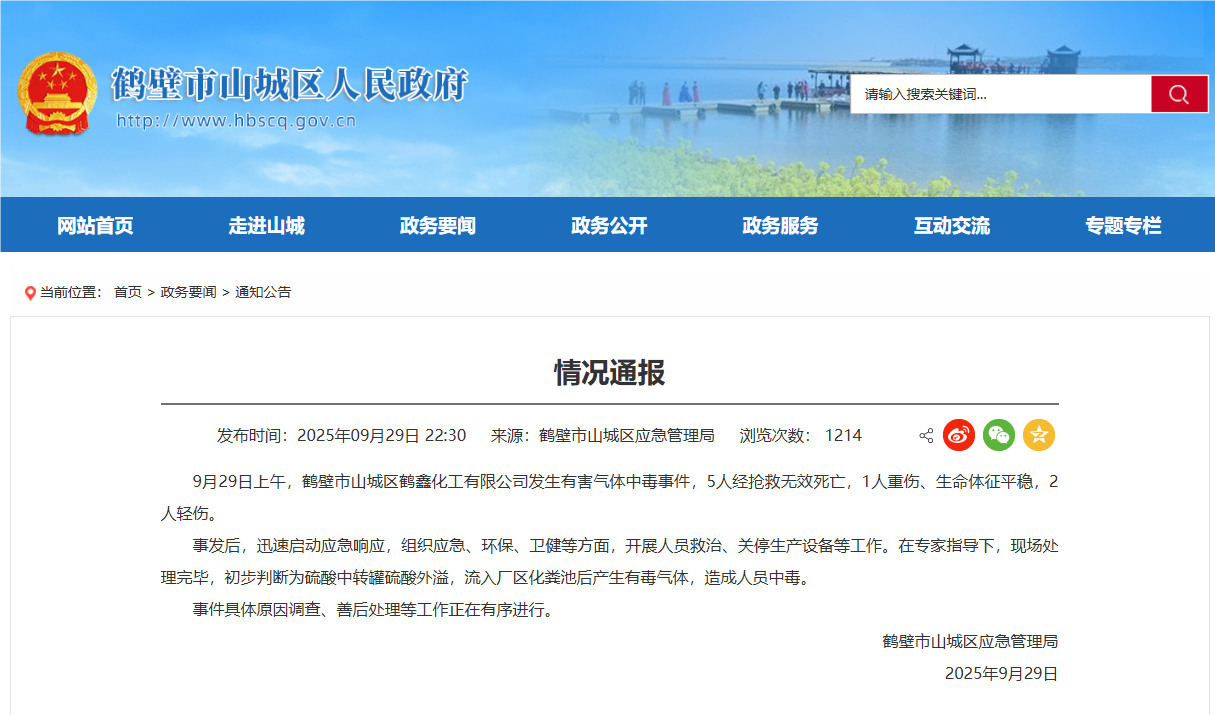Image resolution: width=1215 pixels, height=715 pixels.
Task: Click the red search magnifier button
Action: [1179, 94]
